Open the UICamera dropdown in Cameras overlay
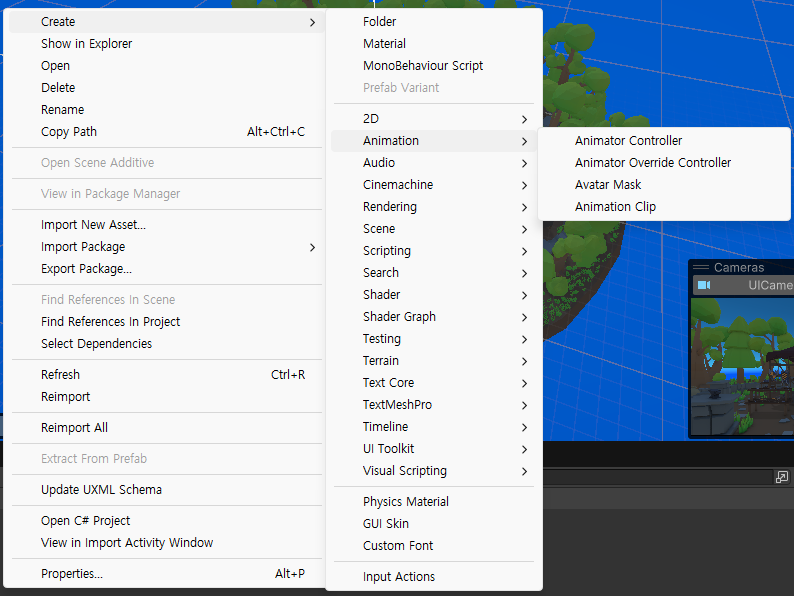Screen dimensions: 794x596 [x=743, y=285]
